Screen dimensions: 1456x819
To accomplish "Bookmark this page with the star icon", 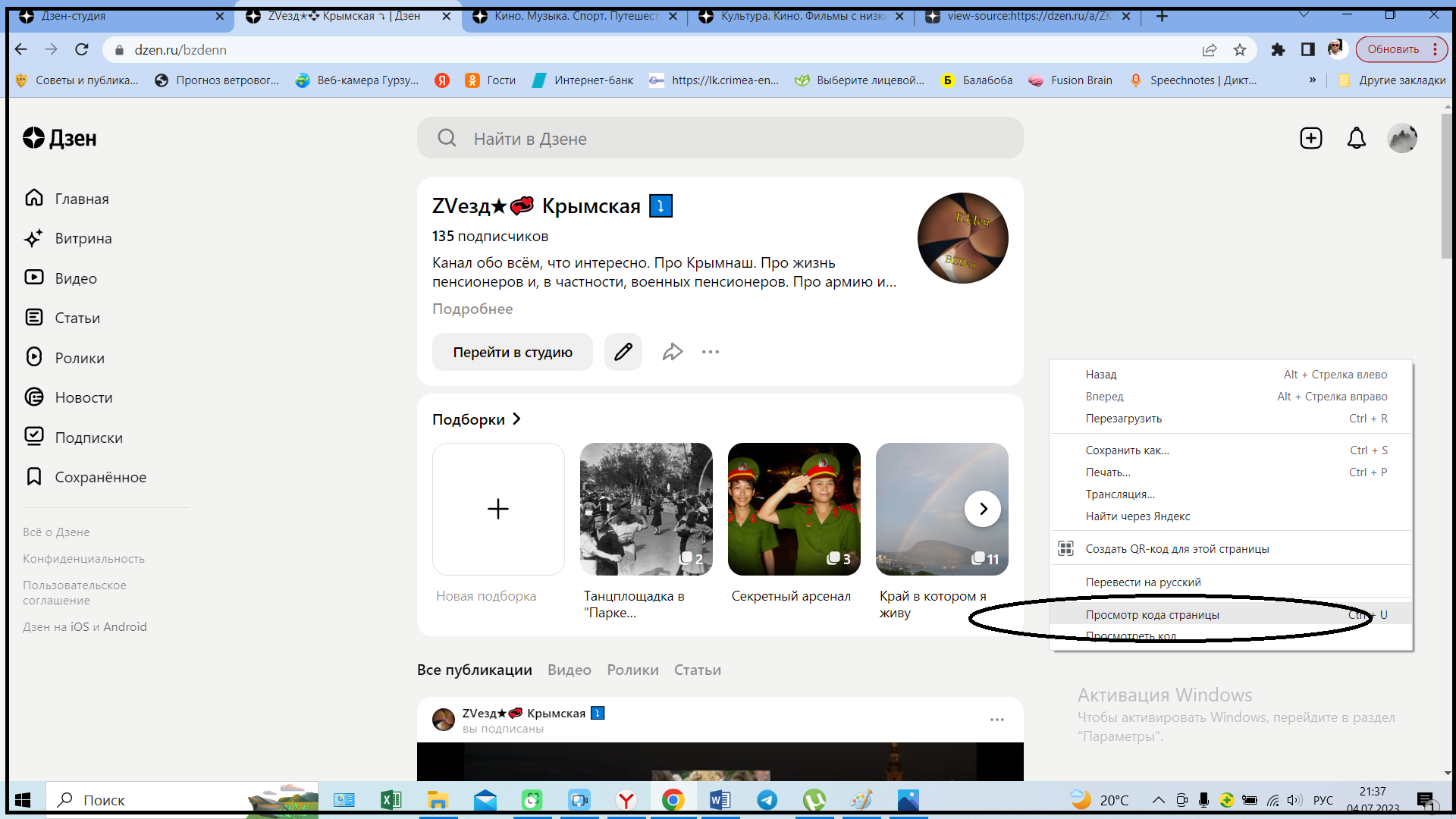I will click(x=1240, y=50).
